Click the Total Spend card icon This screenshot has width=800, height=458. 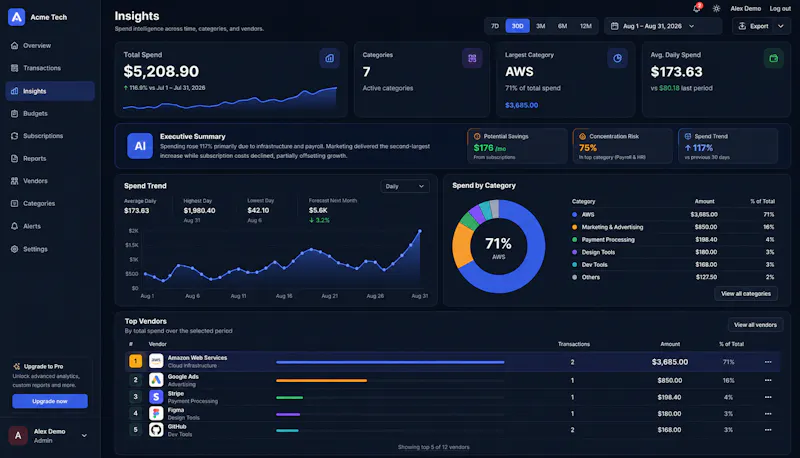330,58
